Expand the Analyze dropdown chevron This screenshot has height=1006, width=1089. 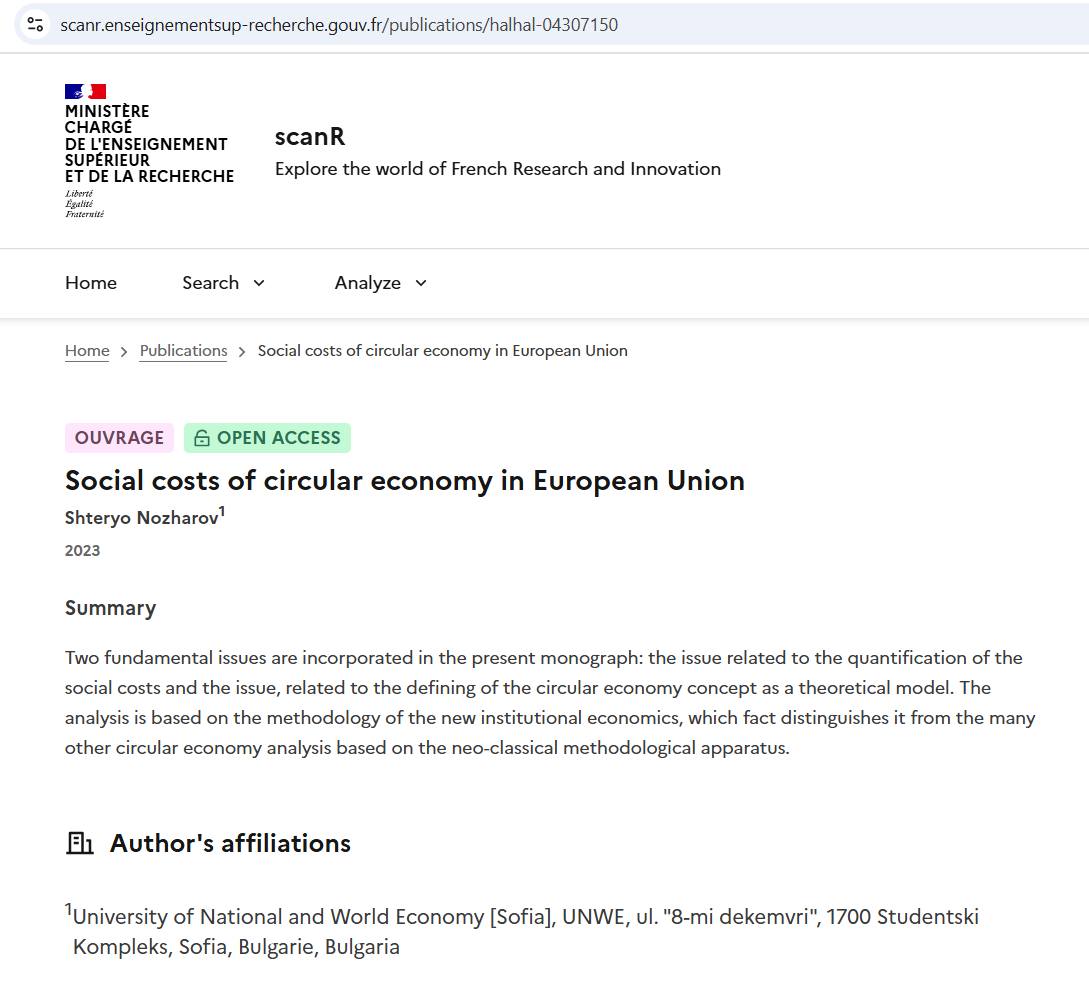pos(421,283)
